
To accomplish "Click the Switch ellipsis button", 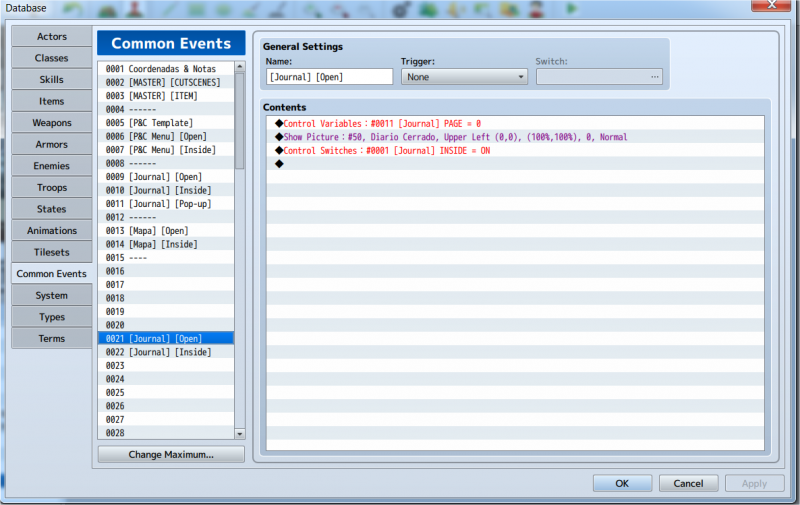I will tap(655, 77).
